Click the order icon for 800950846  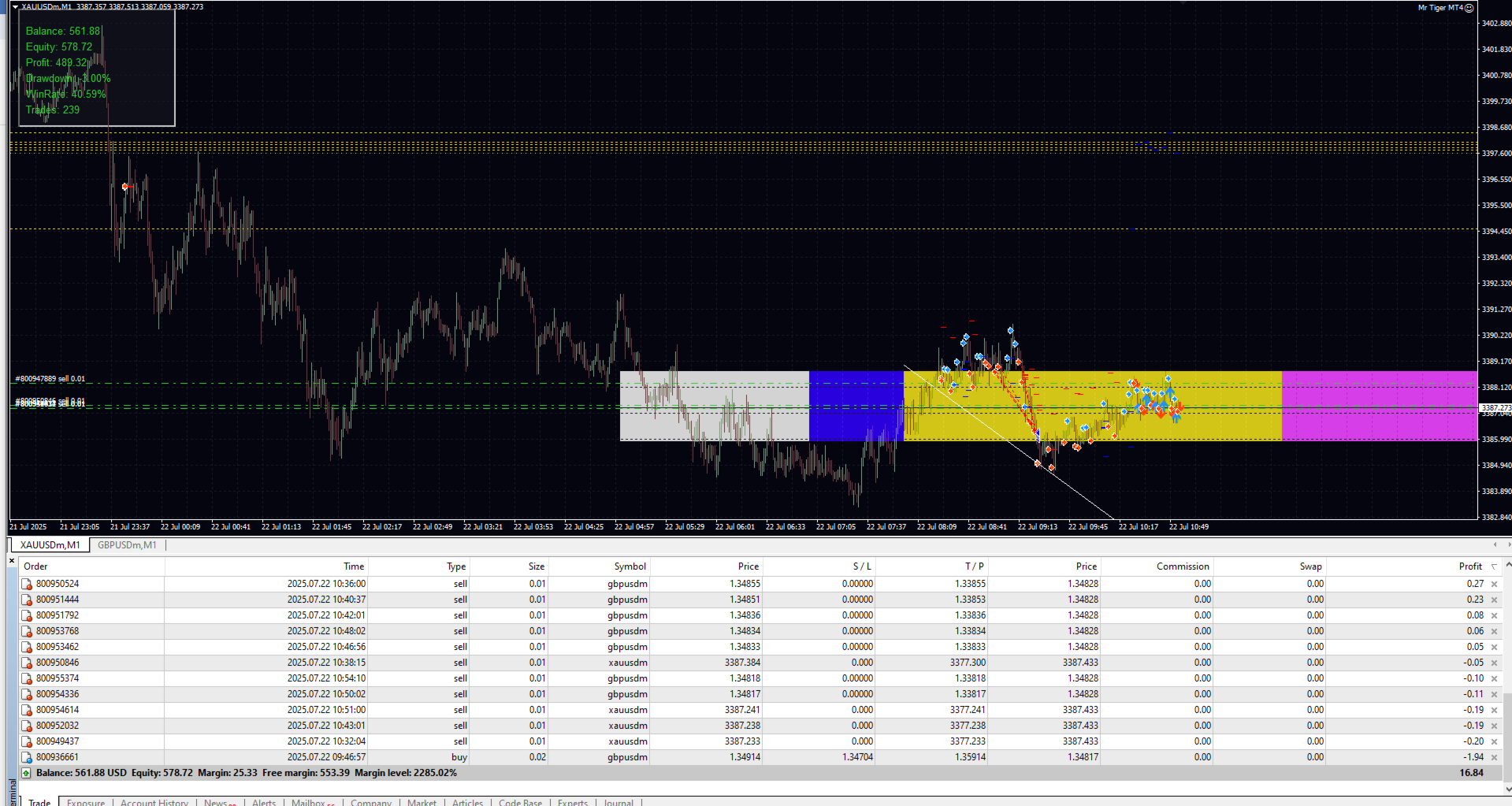27,663
